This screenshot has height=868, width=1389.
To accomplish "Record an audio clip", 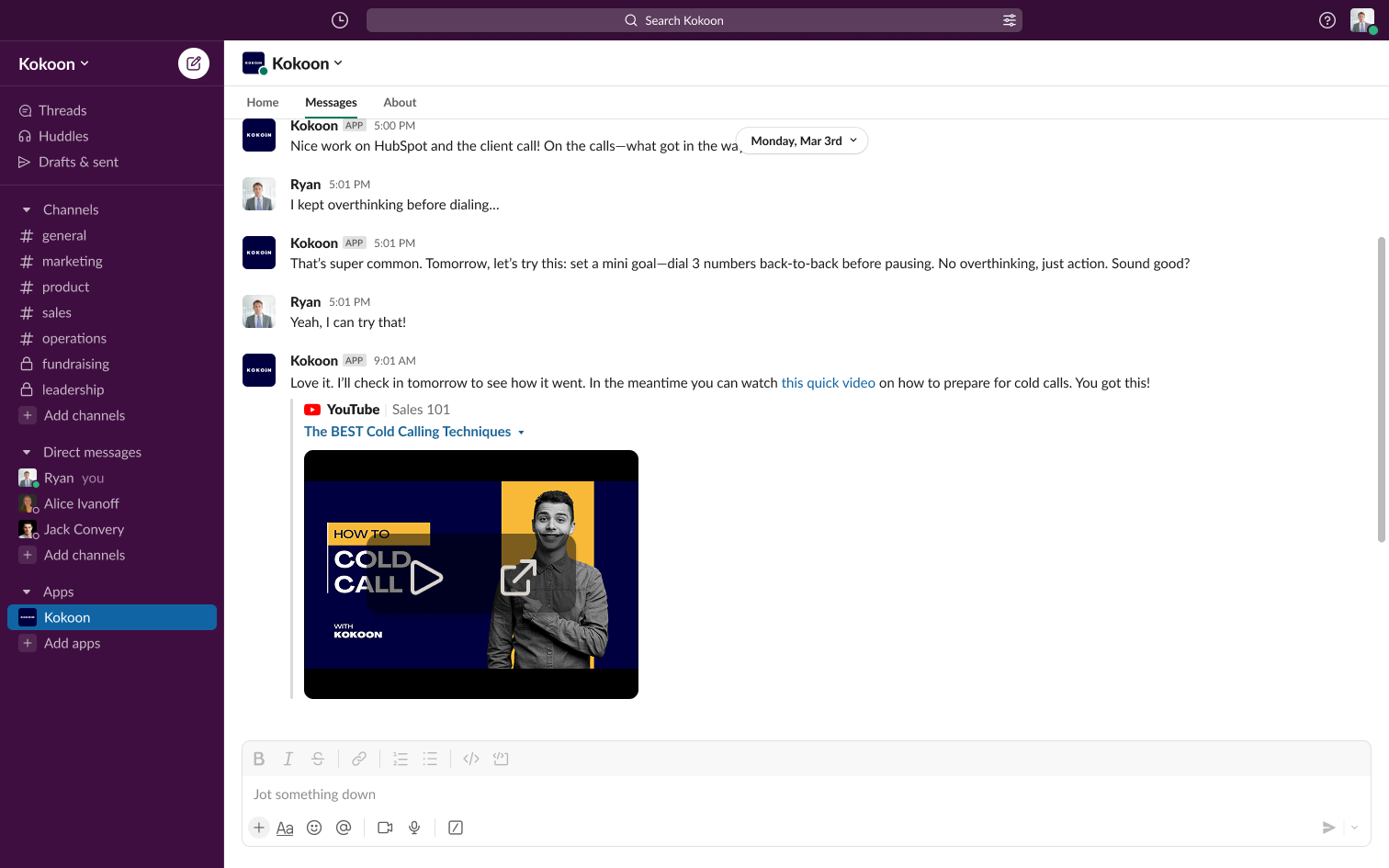I will 414,828.
